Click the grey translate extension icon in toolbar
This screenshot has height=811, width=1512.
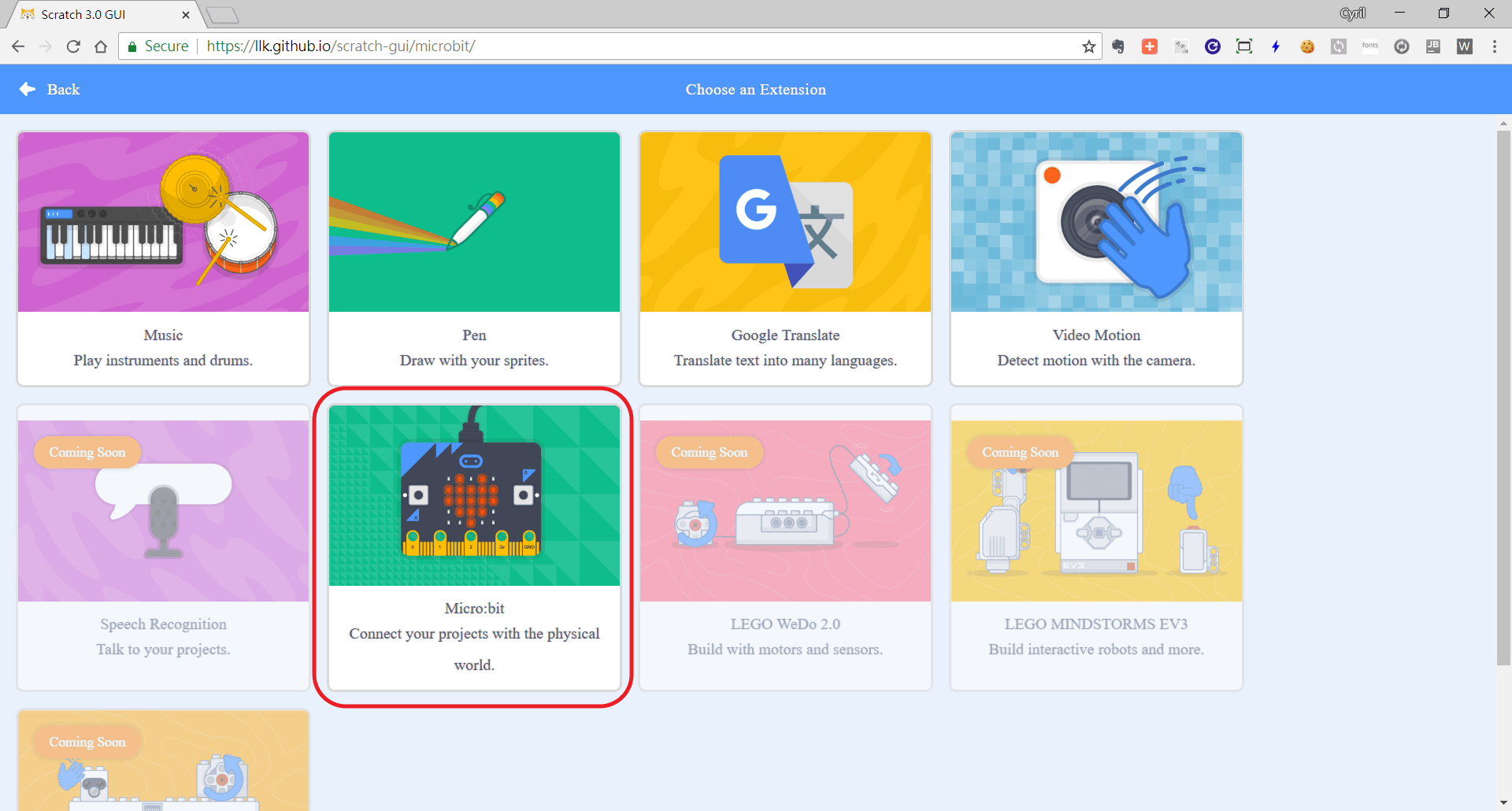click(x=1181, y=46)
